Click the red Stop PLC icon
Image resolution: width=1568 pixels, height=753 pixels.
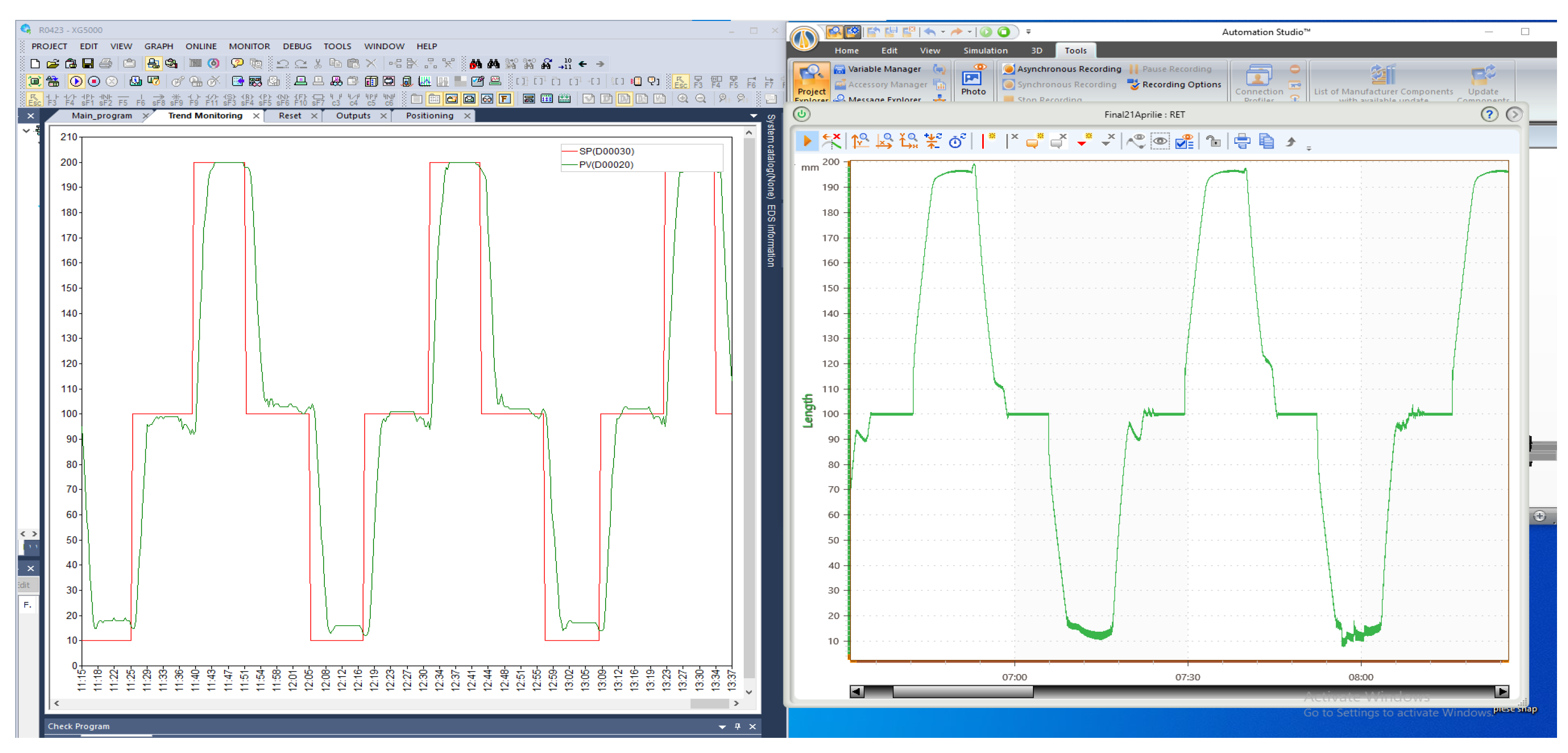click(94, 81)
